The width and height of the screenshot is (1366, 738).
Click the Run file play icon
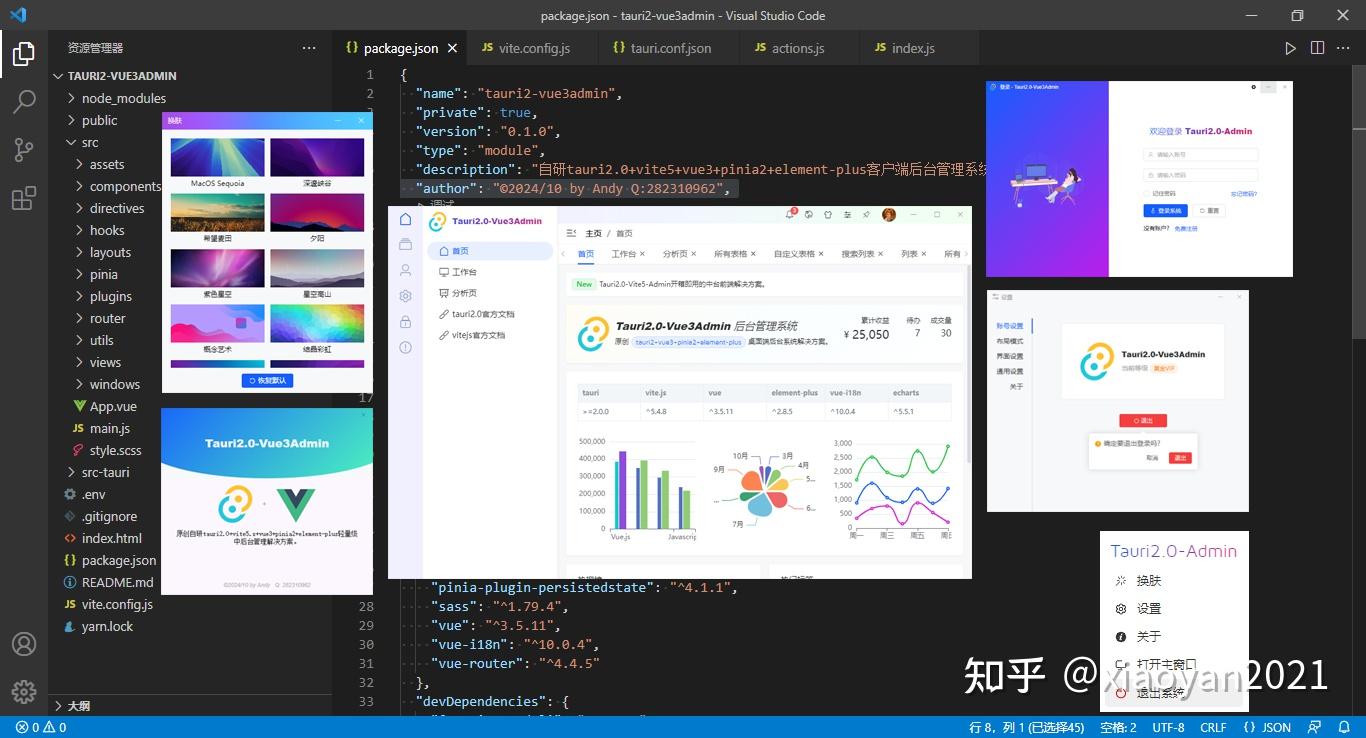click(x=1290, y=47)
